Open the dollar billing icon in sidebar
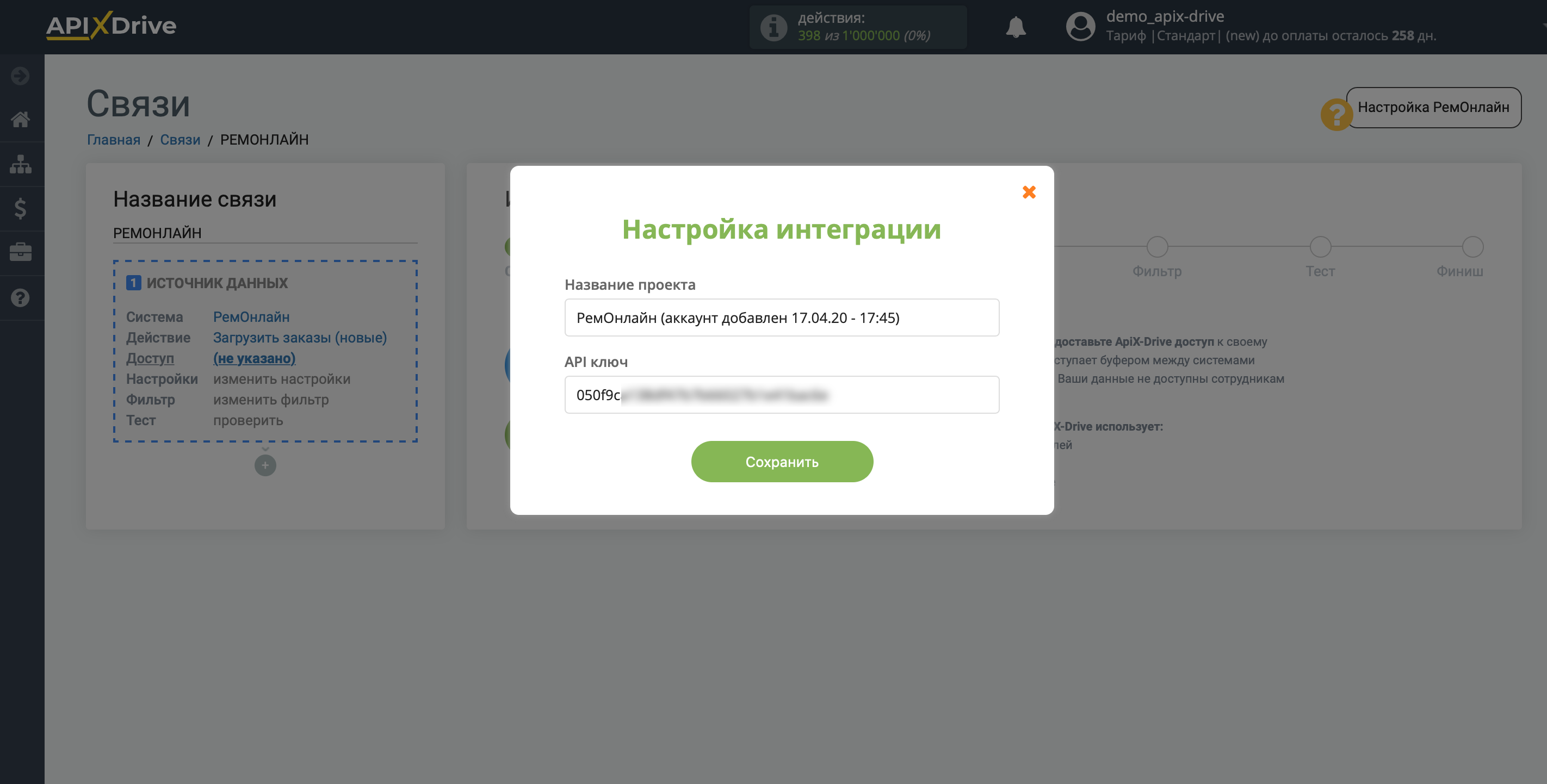The width and height of the screenshot is (1547, 784). point(21,208)
